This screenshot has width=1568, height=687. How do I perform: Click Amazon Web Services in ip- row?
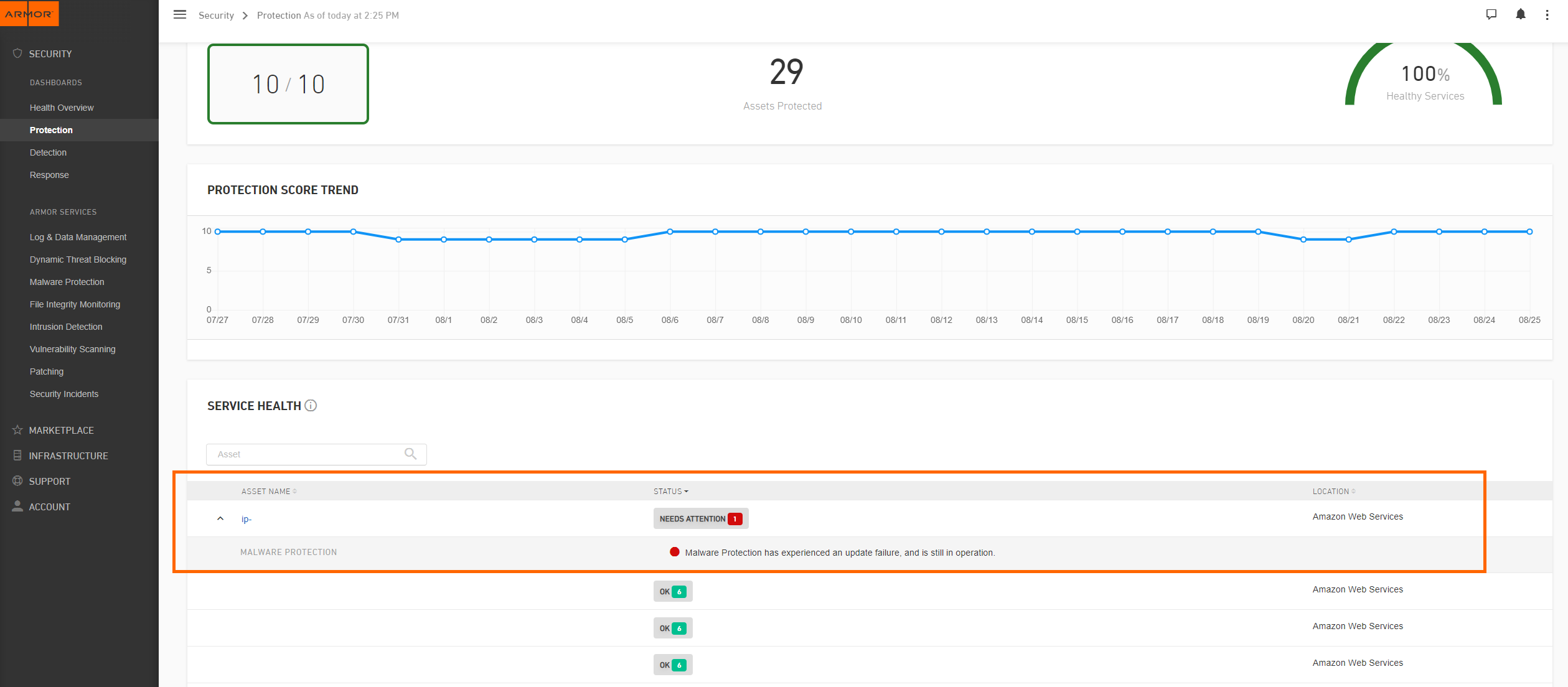click(1358, 516)
